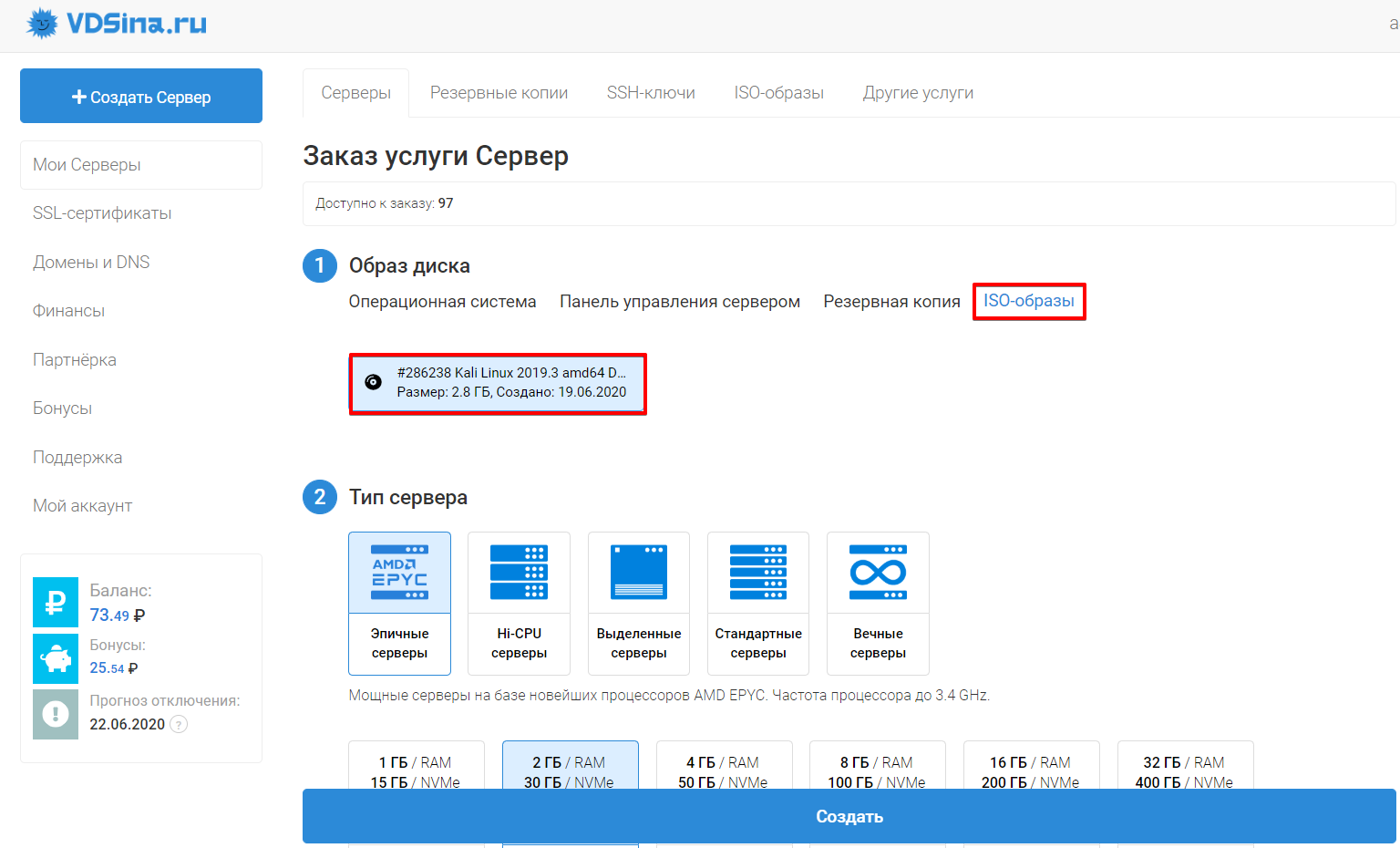The width and height of the screenshot is (1400, 848).
Task: Click the bonuses amount 25.54 ₽
Action: coord(114,668)
